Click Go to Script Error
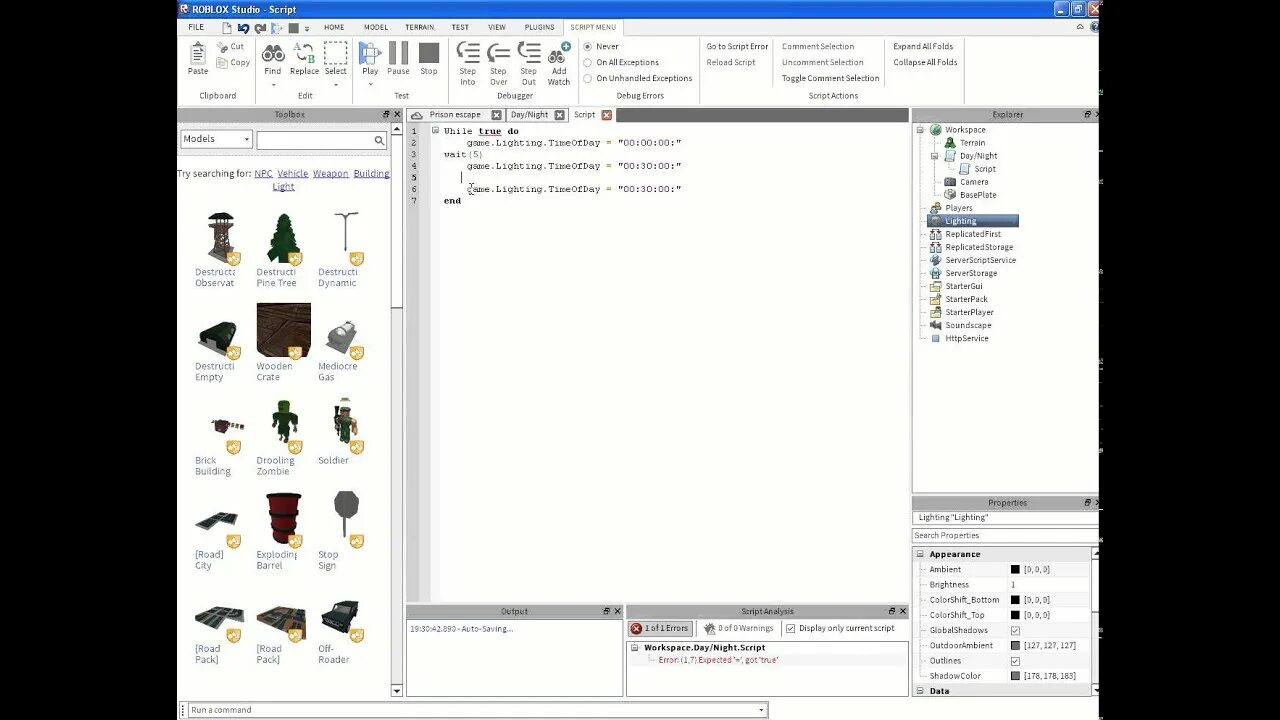Viewport: 1280px width, 720px height. click(737, 46)
